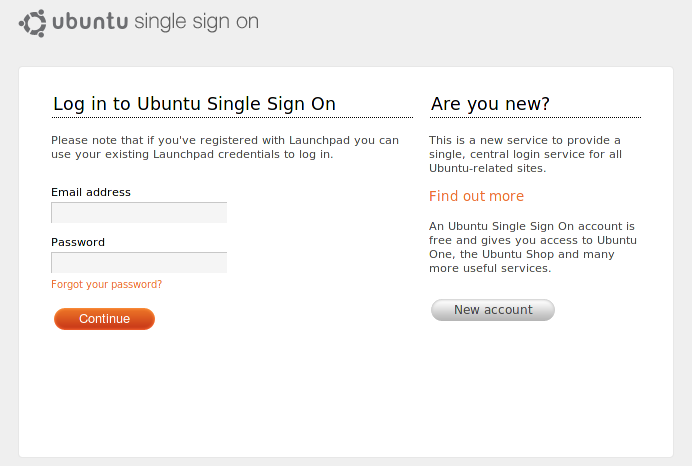Click the dotted line under the login heading
Image resolution: width=692 pixels, height=466 pixels.
coord(232,117)
